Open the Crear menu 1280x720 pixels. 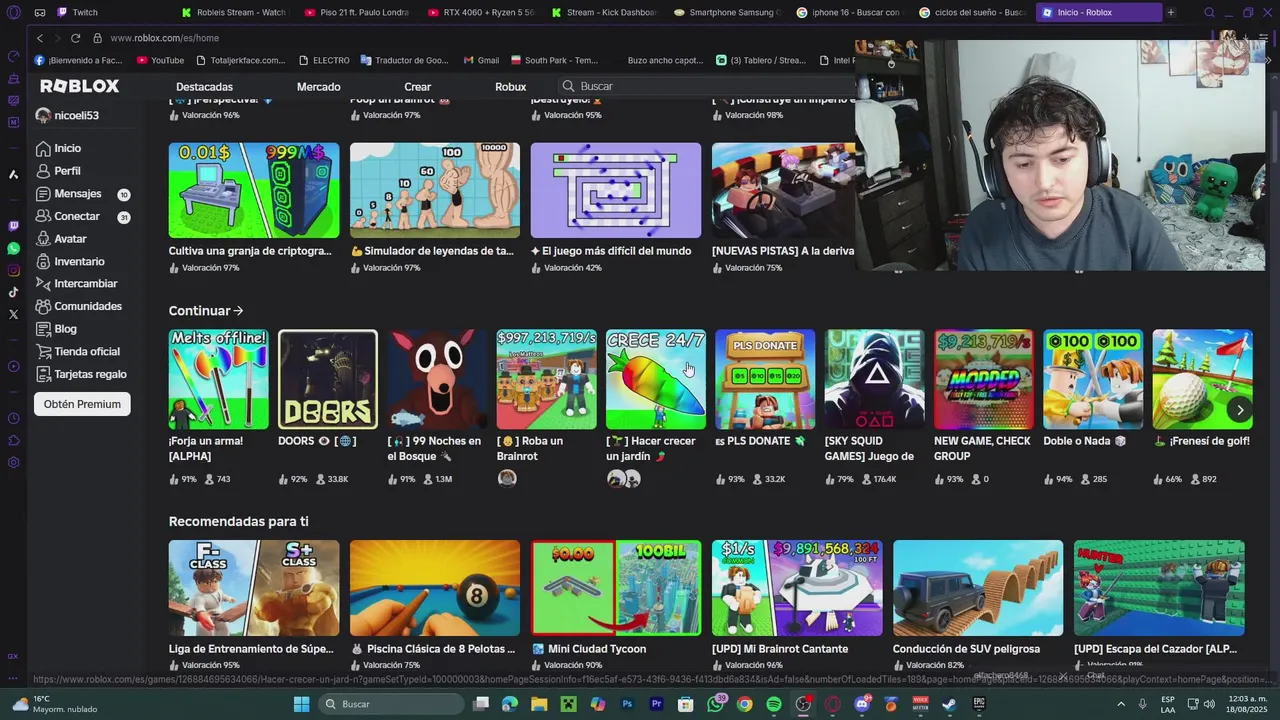click(x=417, y=87)
